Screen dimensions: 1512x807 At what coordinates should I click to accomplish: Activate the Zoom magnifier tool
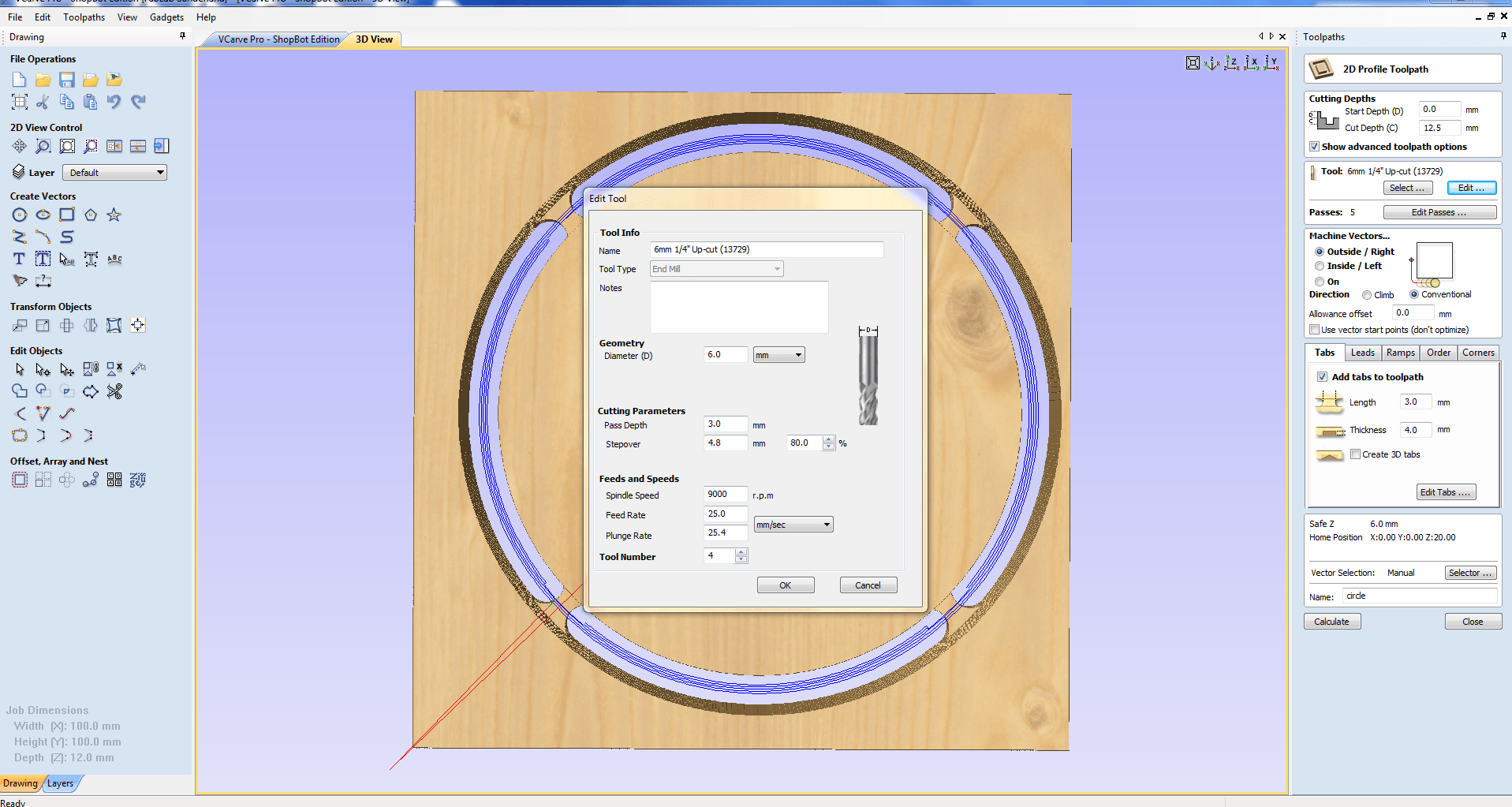(43, 146)
